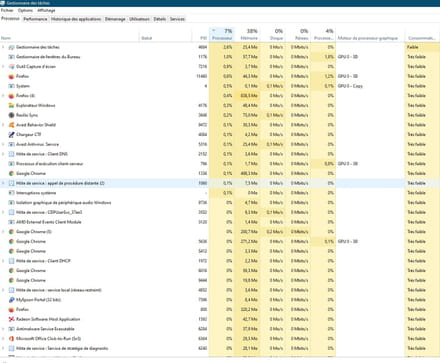
Task: Expand the Outil Capture d'écran row
Action: tap(3, 67)
